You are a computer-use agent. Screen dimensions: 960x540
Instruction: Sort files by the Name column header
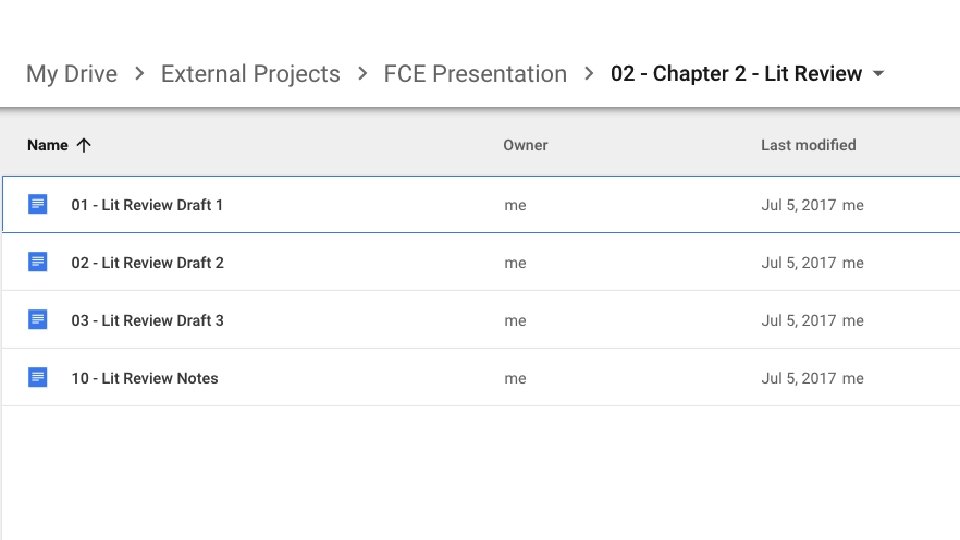pyautogui.click(x=47, y=145)
